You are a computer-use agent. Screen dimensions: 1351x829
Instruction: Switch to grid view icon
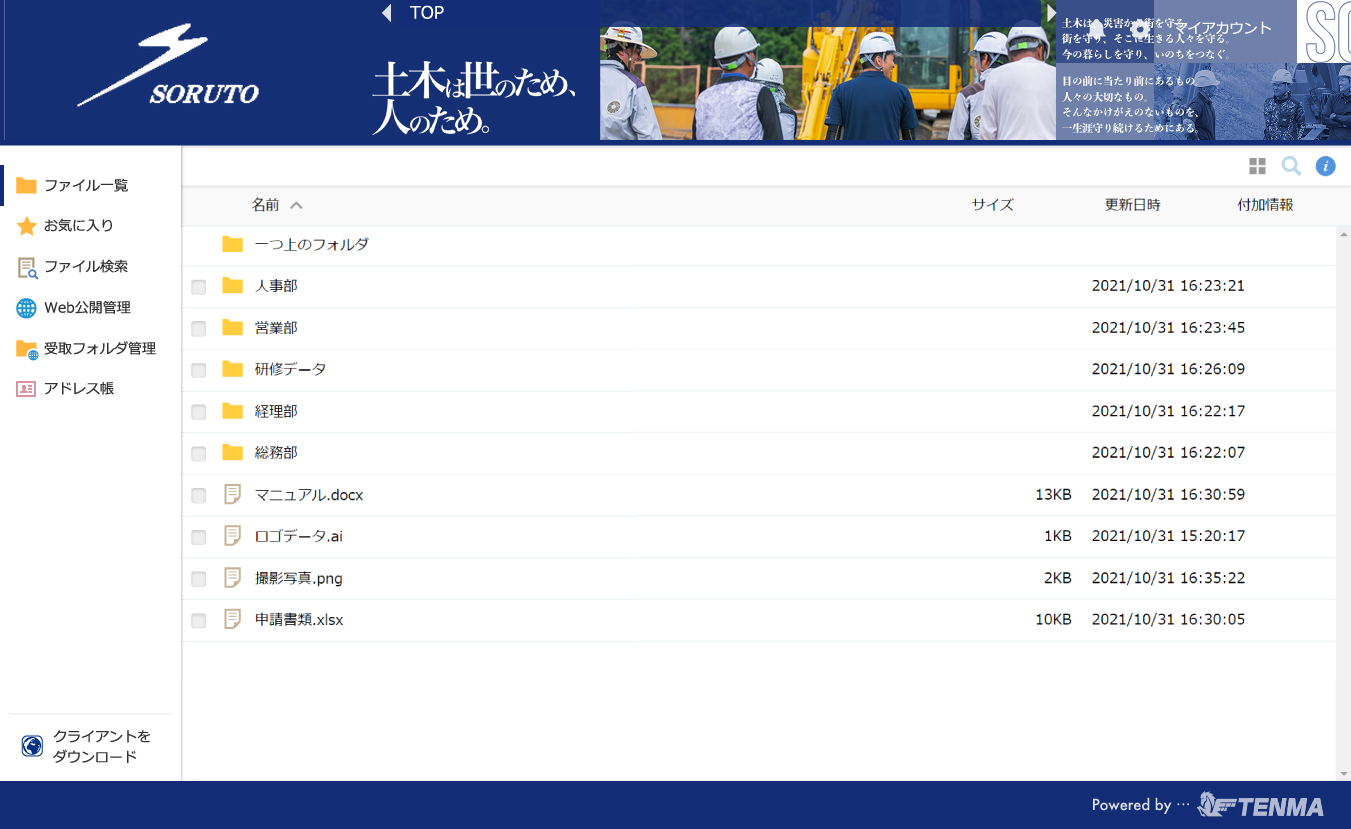click(x=1257, y=166)
